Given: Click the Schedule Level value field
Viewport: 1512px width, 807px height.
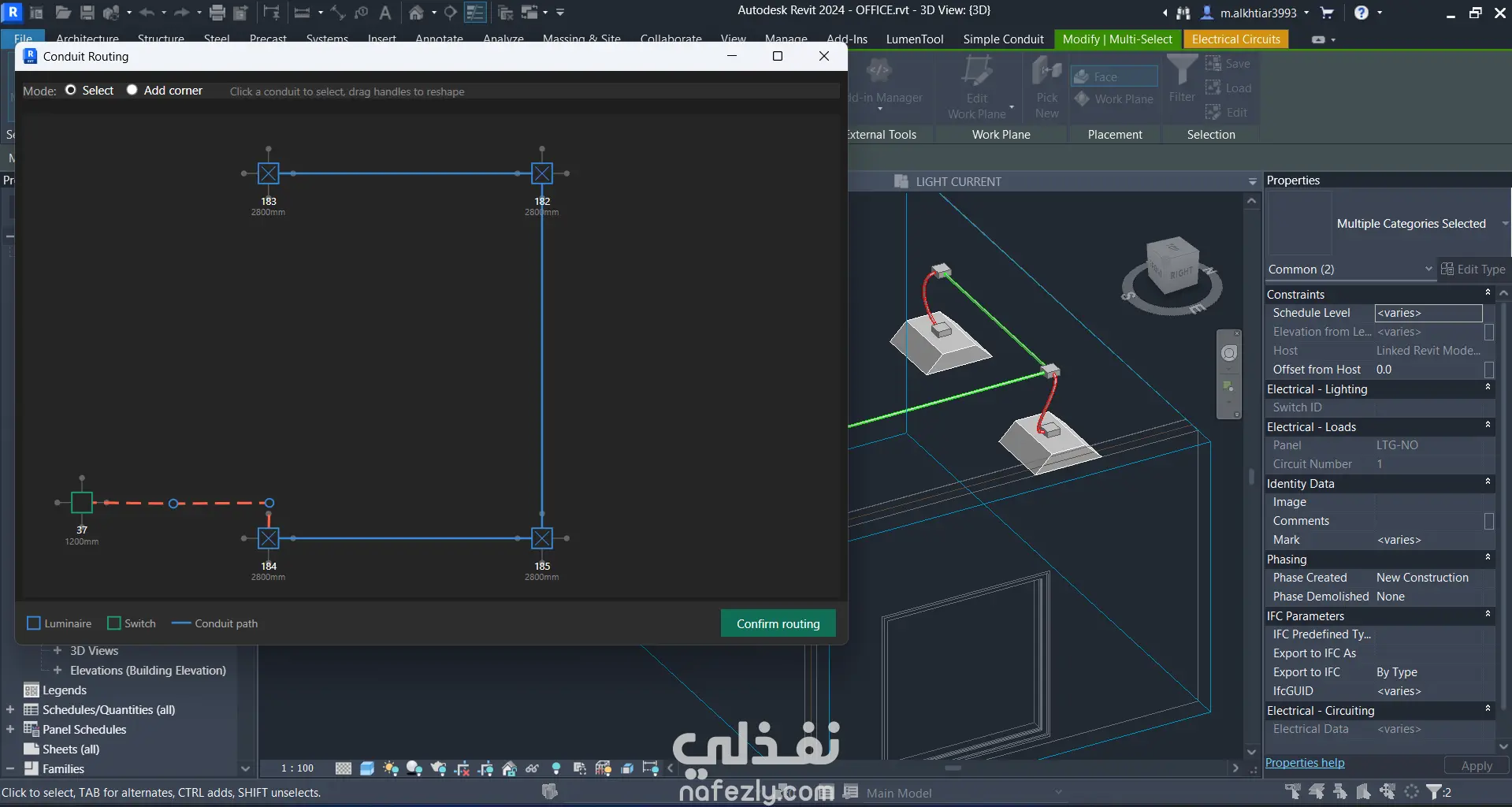Looking at the screenshot, I should pos(1428,313).
